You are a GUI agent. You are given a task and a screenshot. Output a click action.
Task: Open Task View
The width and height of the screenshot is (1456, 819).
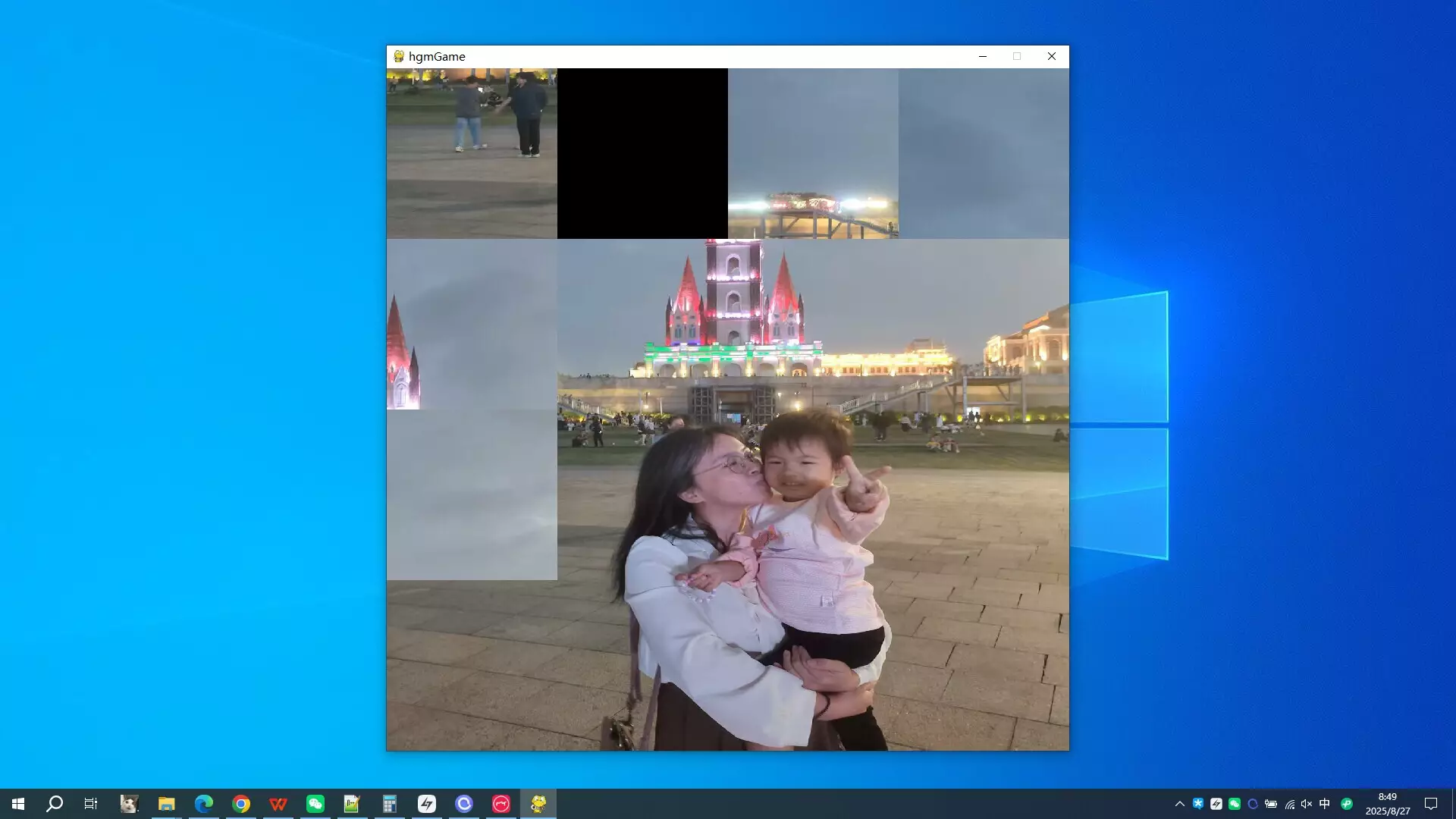click(x=90, y=803)
